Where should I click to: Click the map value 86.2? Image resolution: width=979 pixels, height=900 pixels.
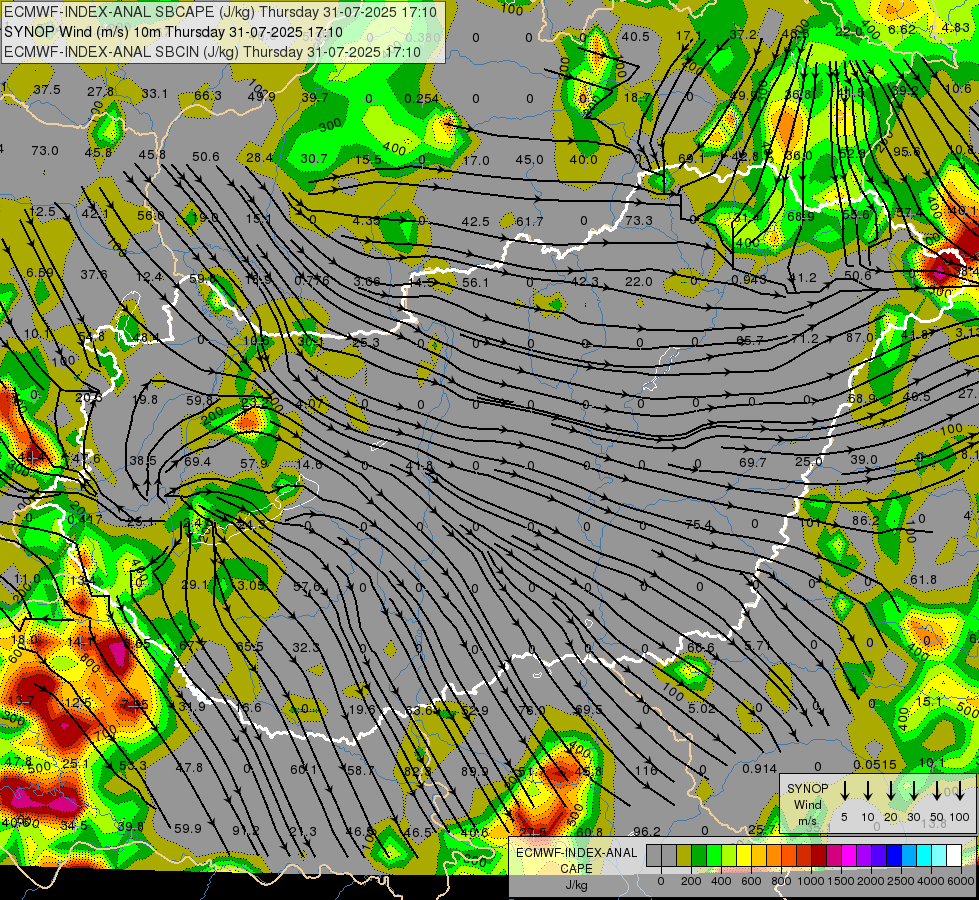(x=865, y=520)
